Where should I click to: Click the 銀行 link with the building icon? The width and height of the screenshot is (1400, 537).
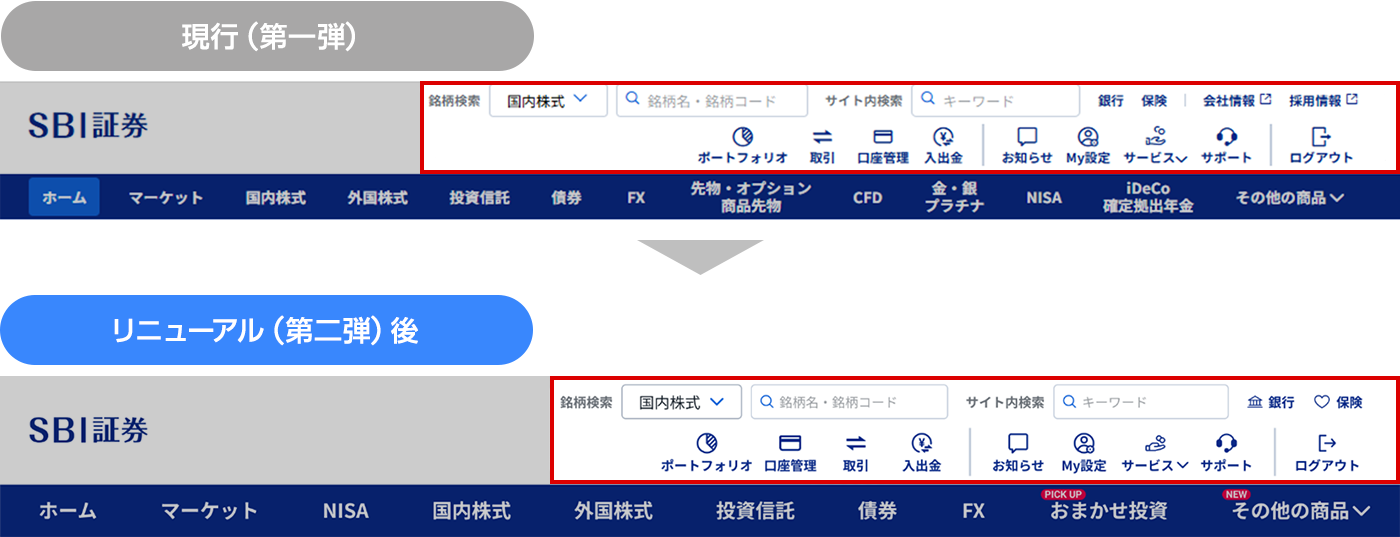pos(1271,402)
